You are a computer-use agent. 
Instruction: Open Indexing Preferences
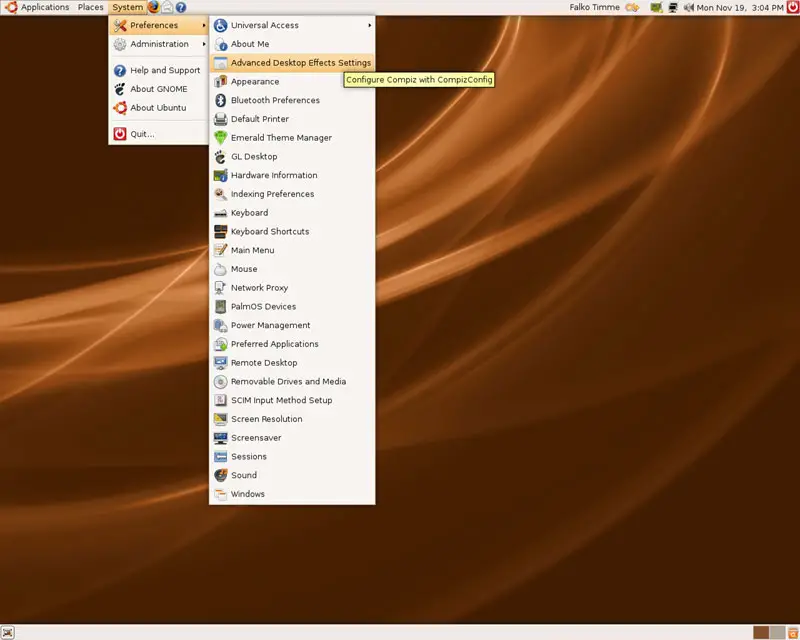tap(292, 194)
